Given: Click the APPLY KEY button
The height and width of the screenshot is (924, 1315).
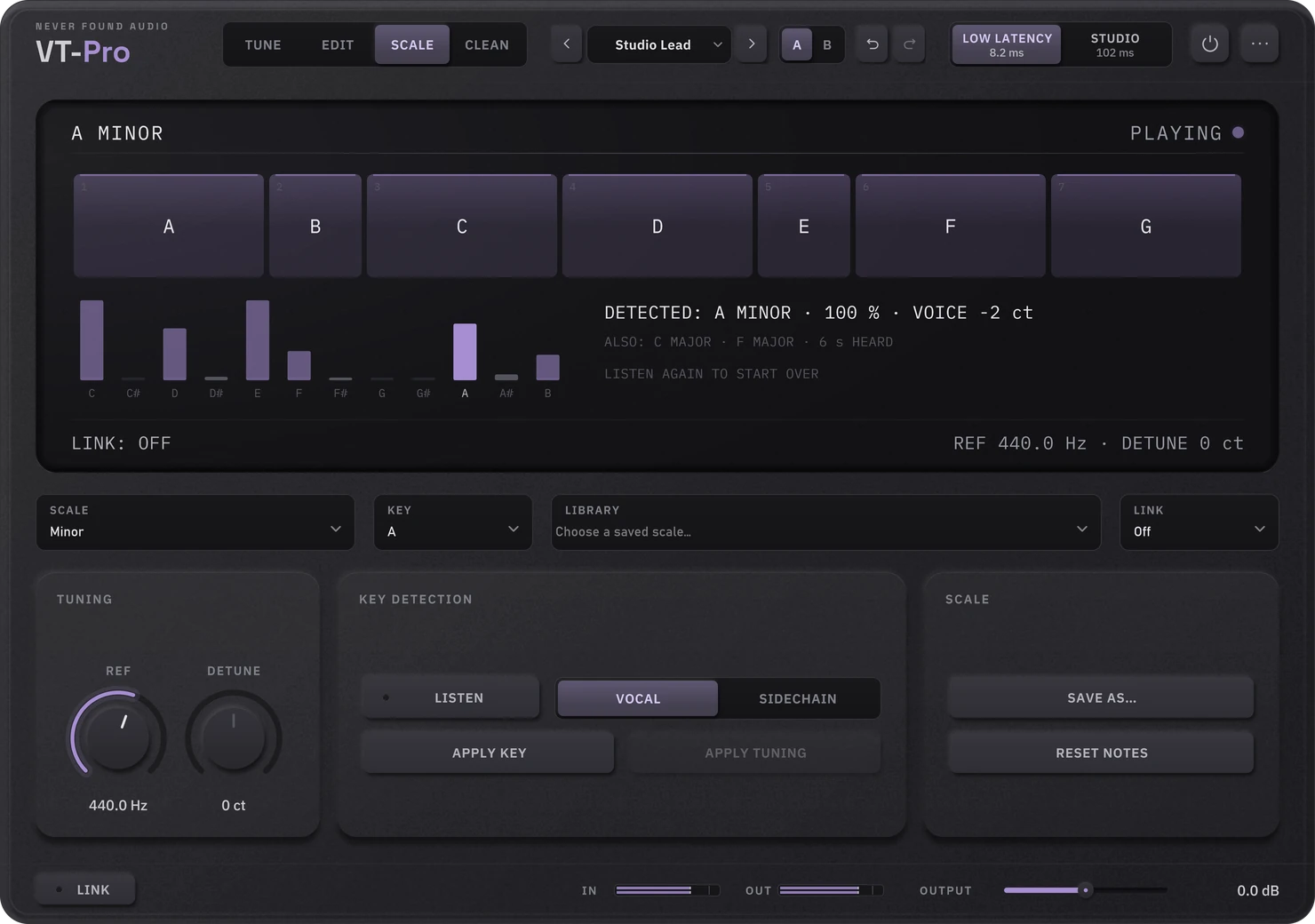Looking at the screenshot, I should (489, 753).
